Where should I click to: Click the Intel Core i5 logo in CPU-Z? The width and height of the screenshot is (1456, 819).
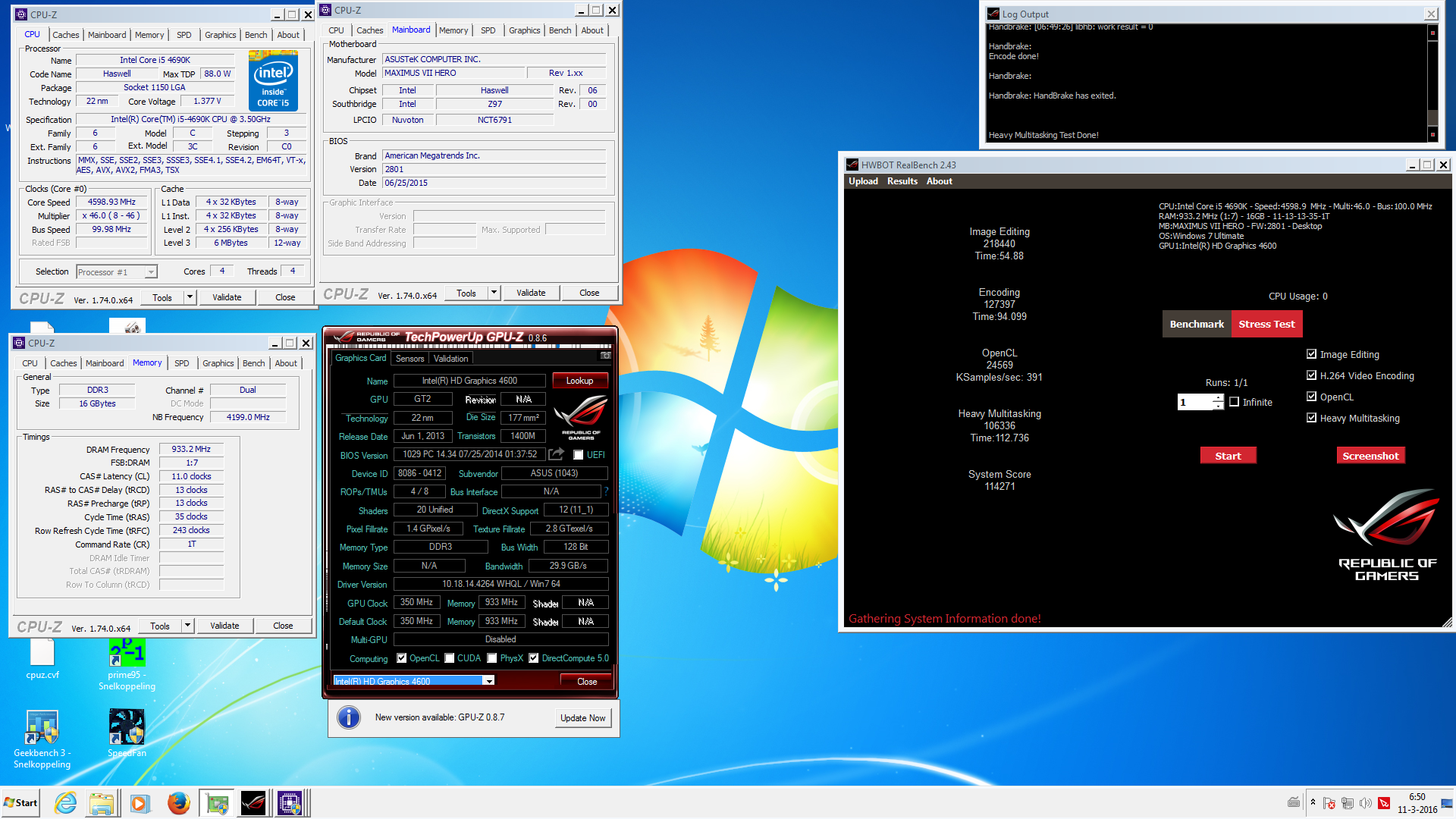(273, 80)
